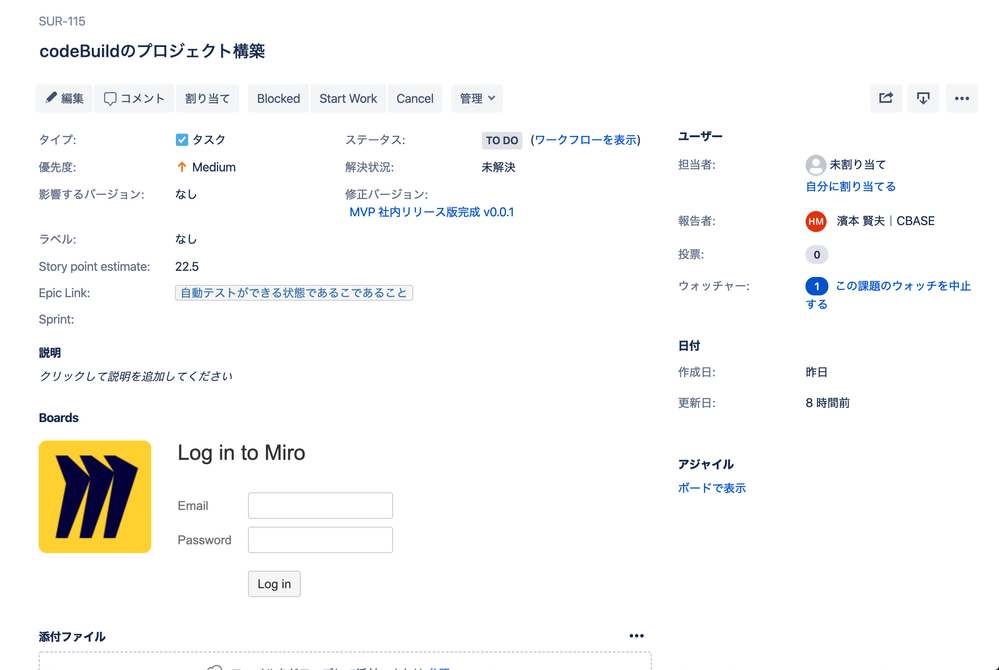Click the Cancel workflow button
Image resolution: width=999 pixels, height=670 pixels.
tap(415, 99)
